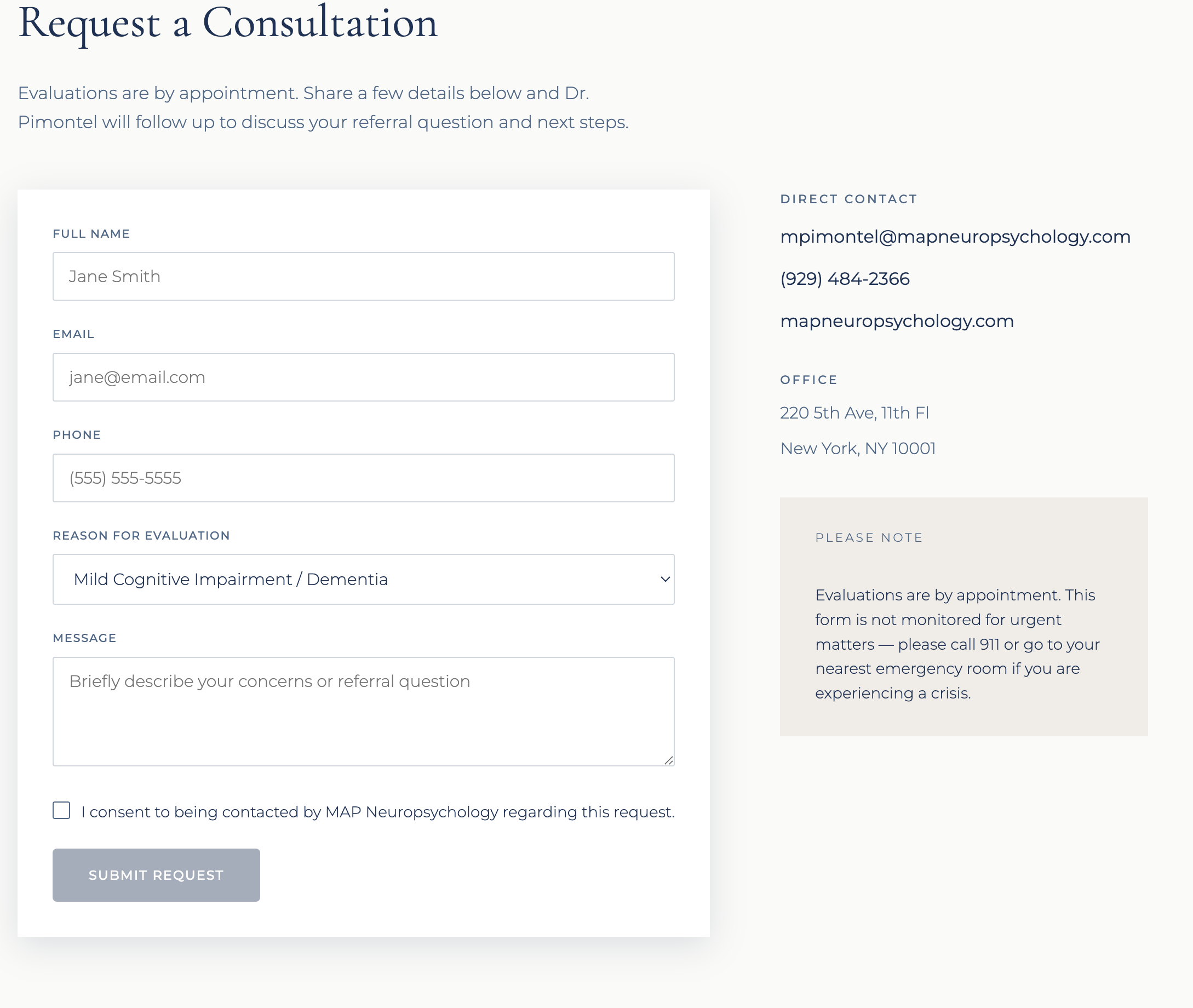The height and width of the screenshot is (1008, 1193).
Task: Click the Full Name input field
Action: pos(363,277)
